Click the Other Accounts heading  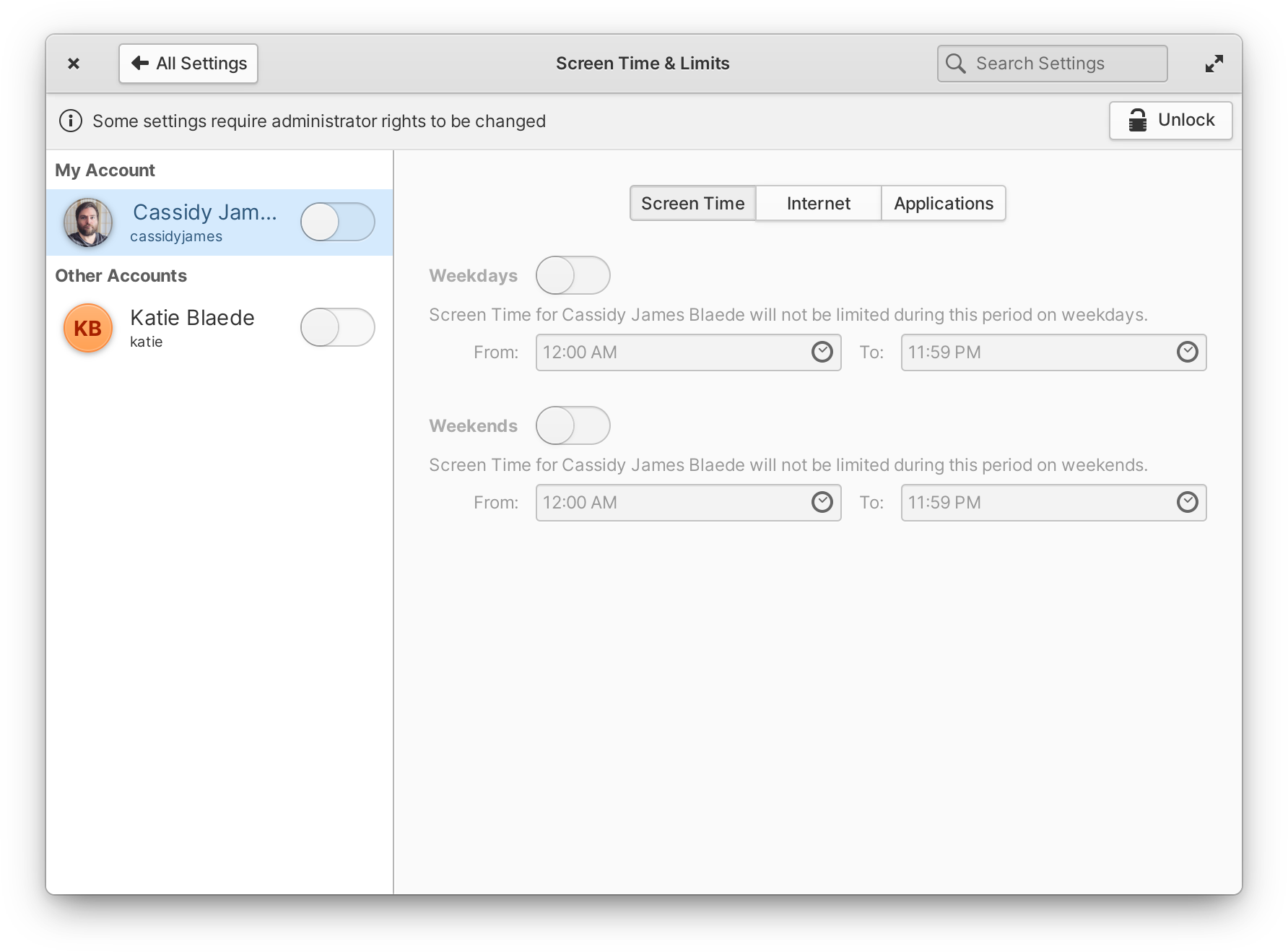pyautogui.click(x=121, y=276)
